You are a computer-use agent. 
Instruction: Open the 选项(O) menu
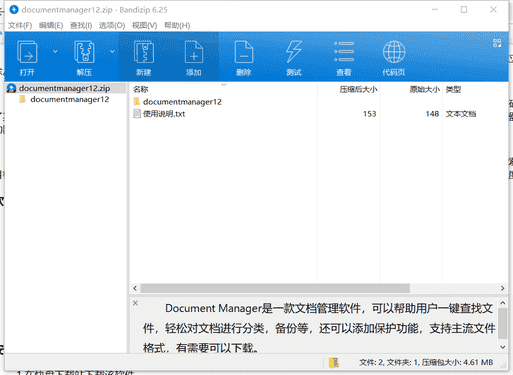[x=112, y=25]
